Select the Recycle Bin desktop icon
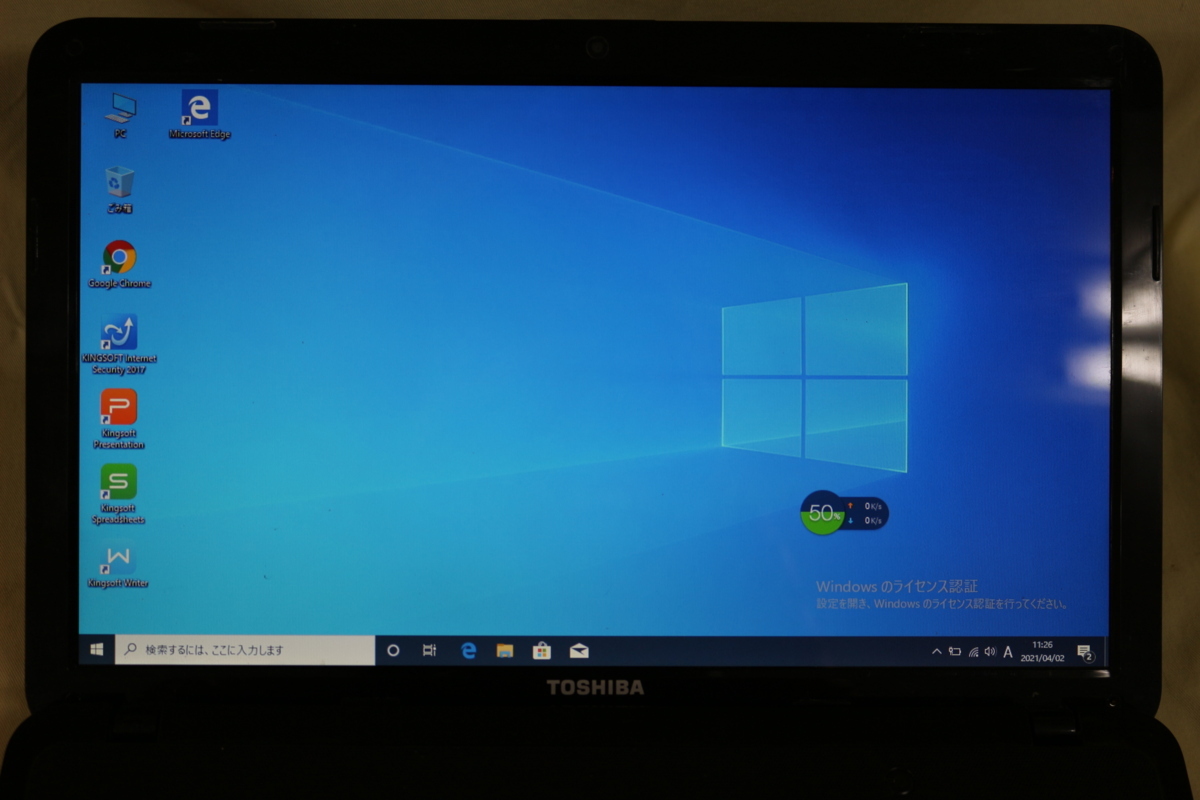1200x800 pixels. pyautogui.click(x=120, y=189)
